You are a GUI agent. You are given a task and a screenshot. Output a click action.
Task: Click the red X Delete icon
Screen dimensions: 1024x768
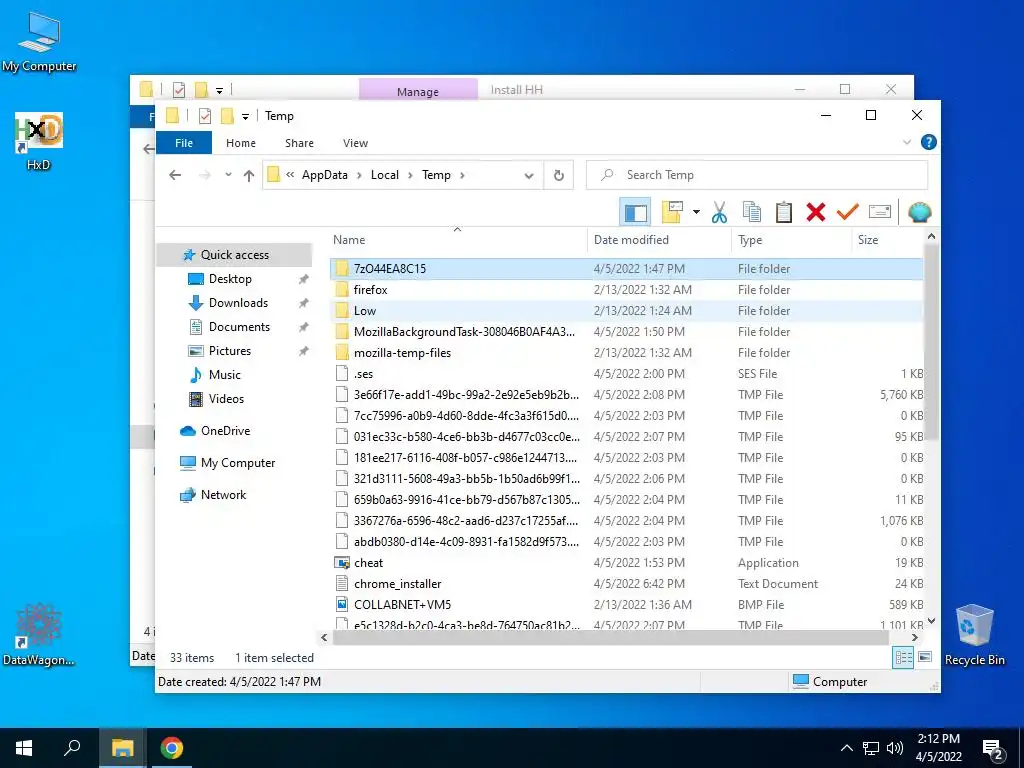(x=816, y=212)
